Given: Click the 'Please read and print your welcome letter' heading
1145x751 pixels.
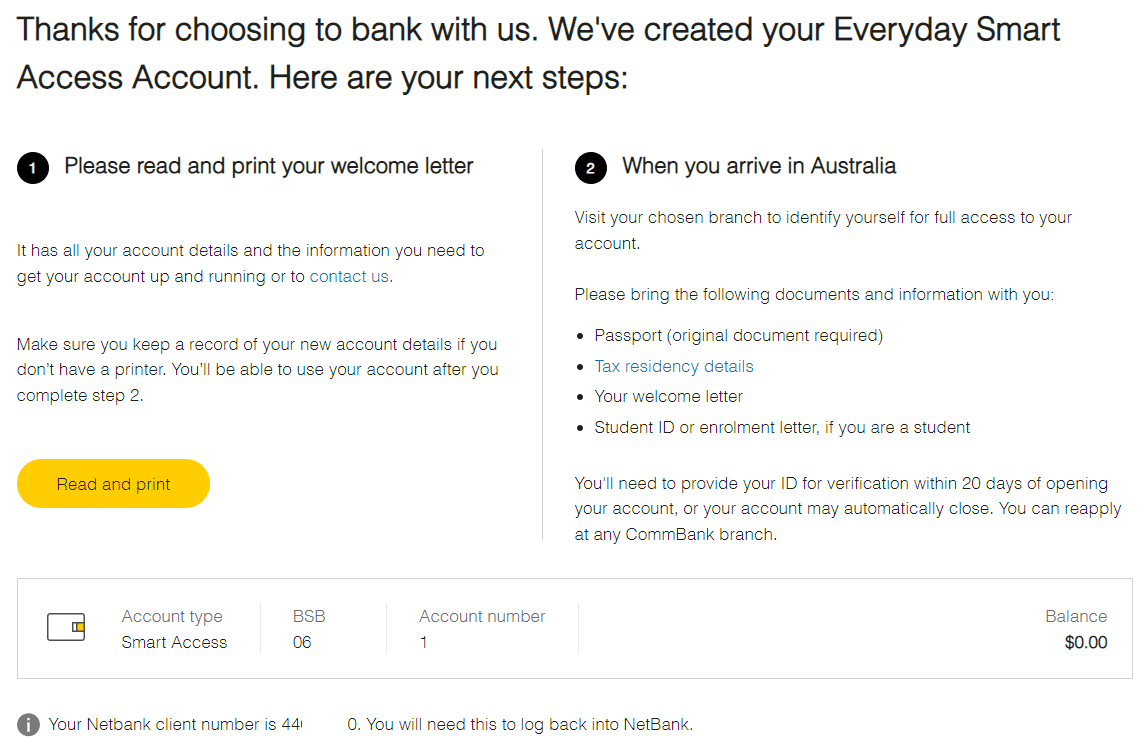Looking at the screenshot, I should click(x=269, y=166).
